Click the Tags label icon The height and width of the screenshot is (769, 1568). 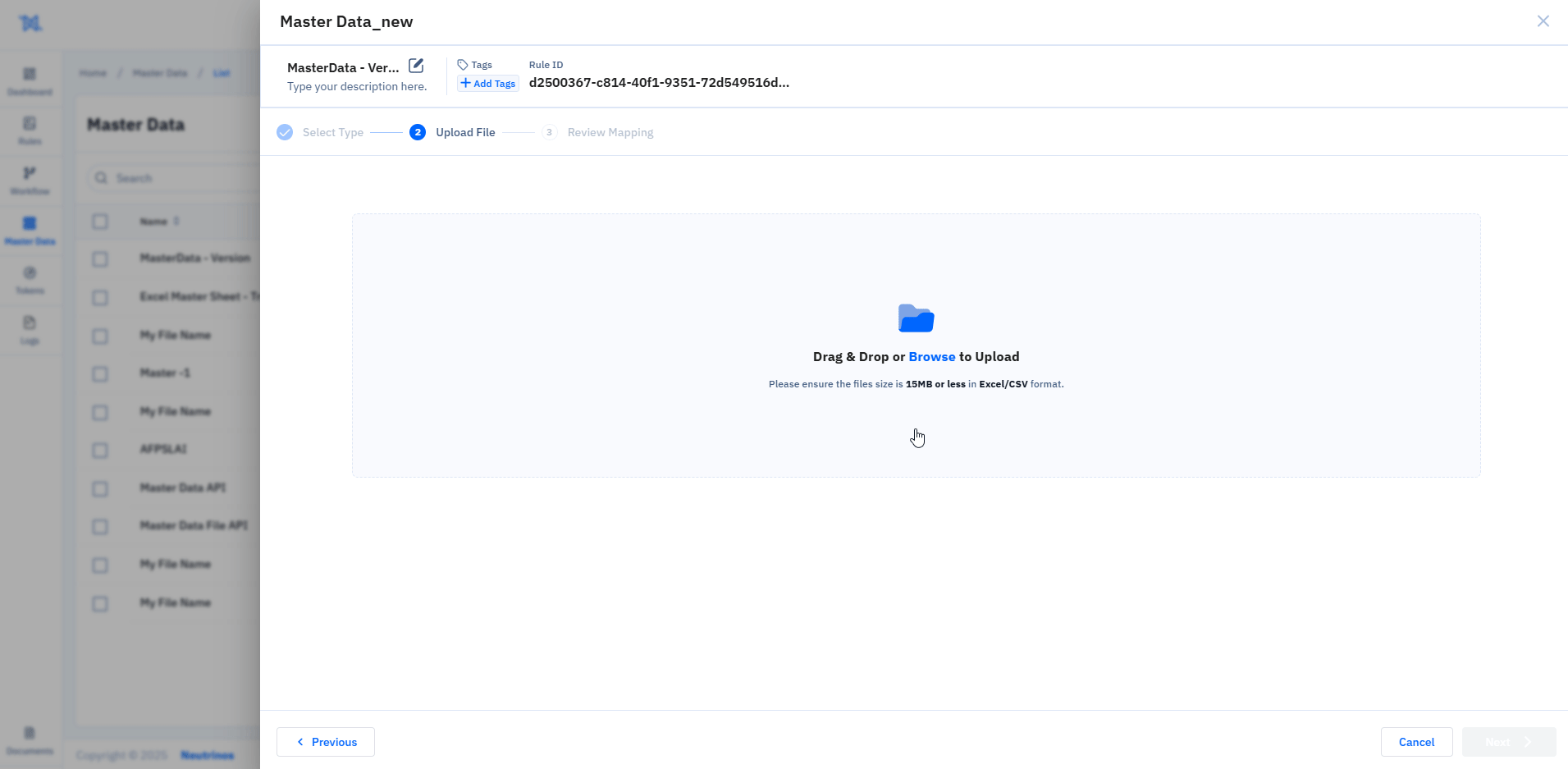tap(463, 65)
